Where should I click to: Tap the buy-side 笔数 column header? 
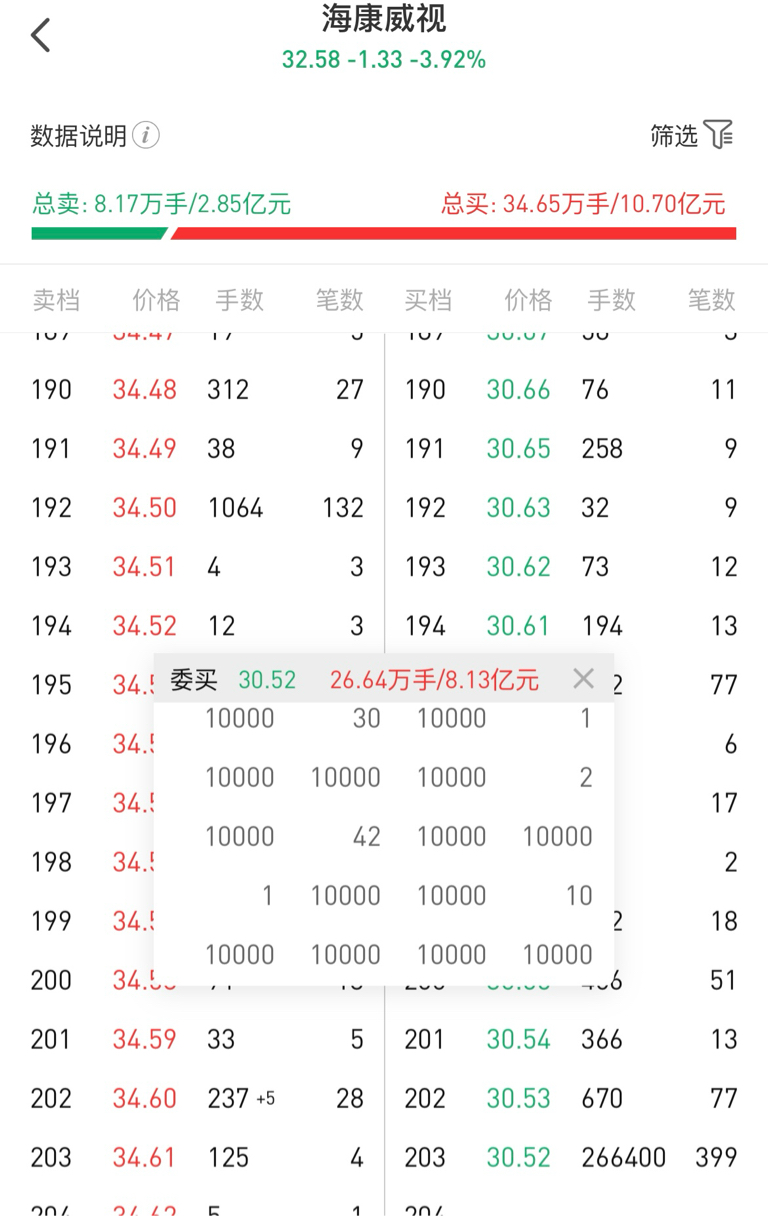[712, 300]
